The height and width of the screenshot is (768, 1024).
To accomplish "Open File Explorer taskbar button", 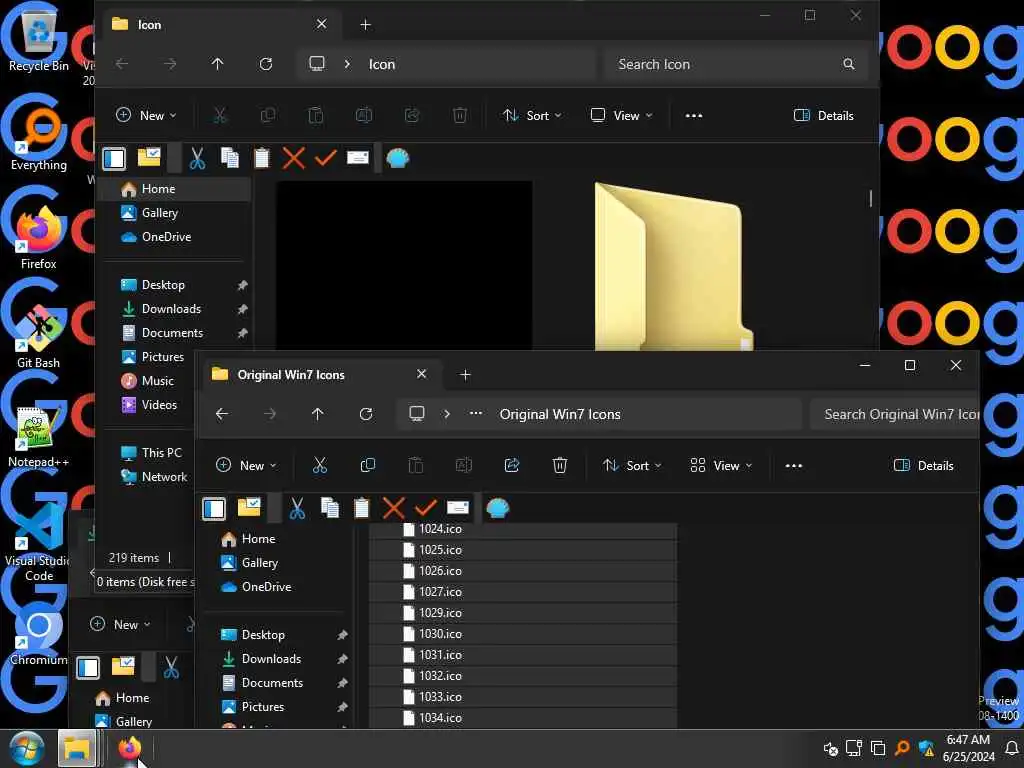I will click(x=77, y=748).
